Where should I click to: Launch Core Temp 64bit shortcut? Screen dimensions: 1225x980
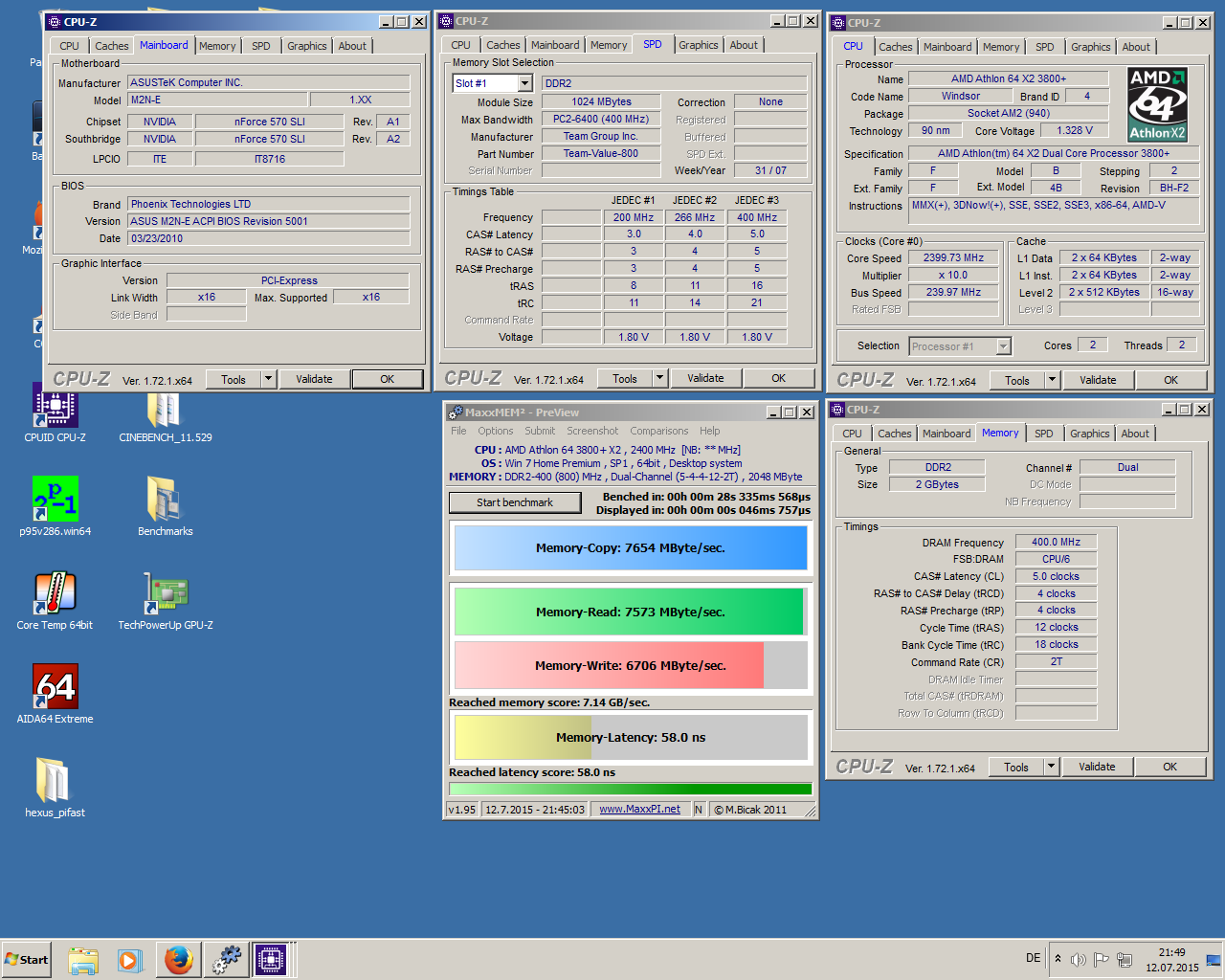click(x=55, y=599)
